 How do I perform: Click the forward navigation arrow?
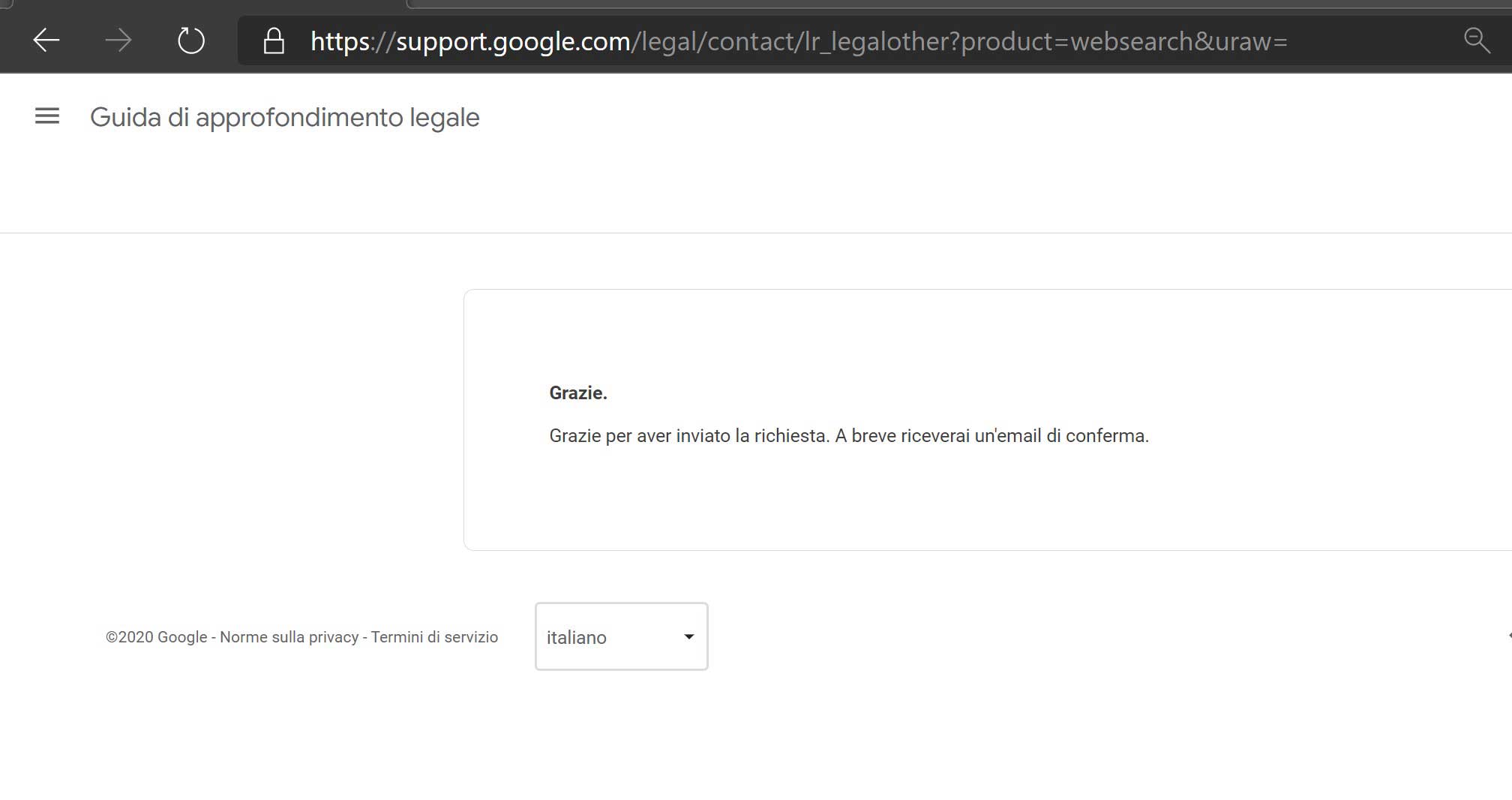[118, 41]
